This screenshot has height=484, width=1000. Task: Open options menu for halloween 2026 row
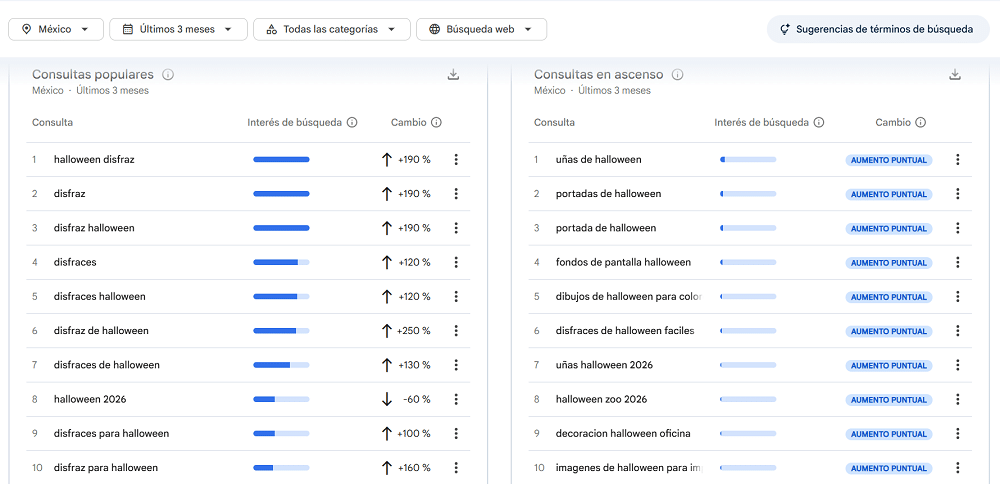pos(456,399)
